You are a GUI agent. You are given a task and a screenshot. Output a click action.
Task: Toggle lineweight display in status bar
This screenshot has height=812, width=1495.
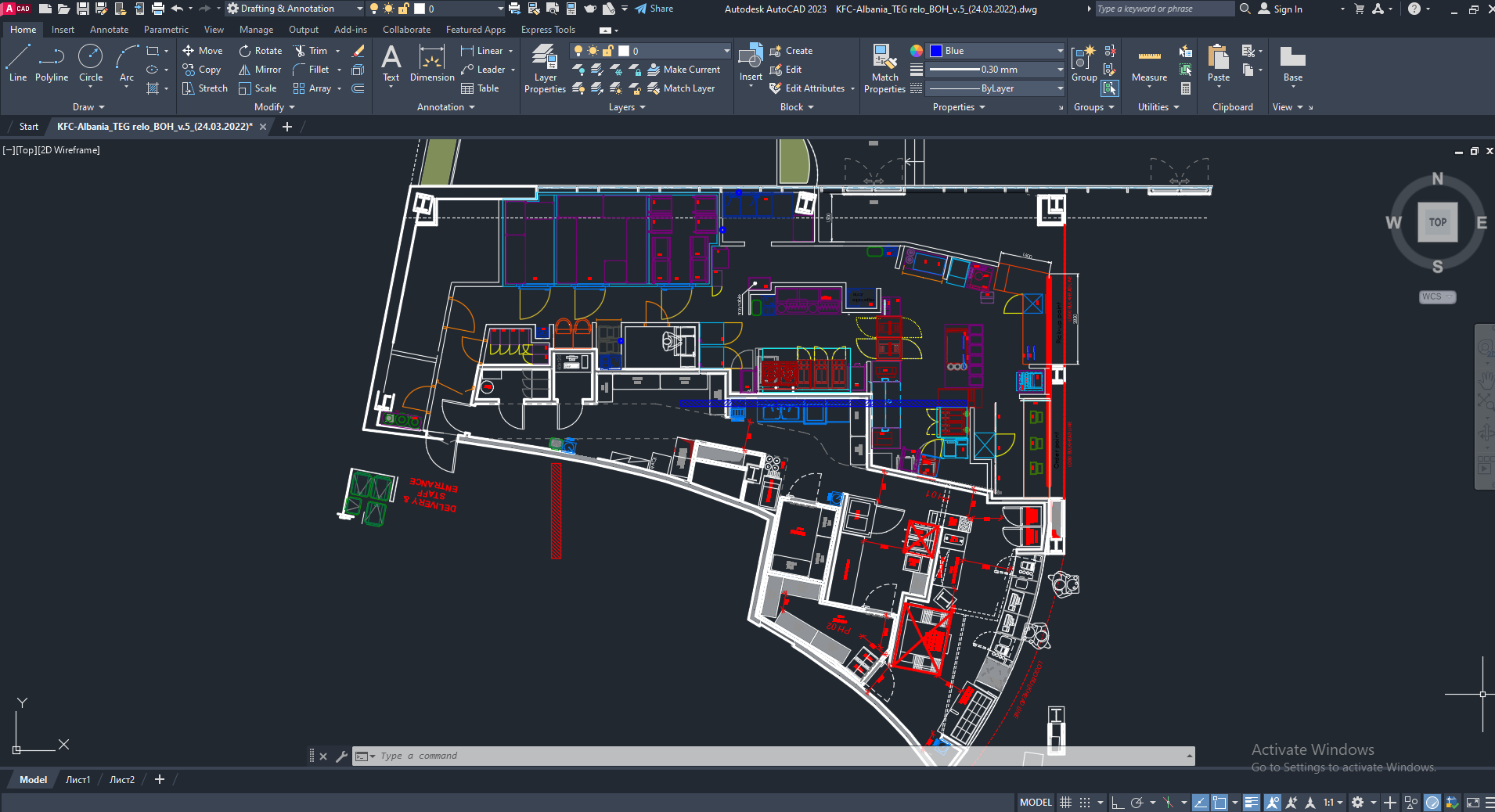(1251, 803)
